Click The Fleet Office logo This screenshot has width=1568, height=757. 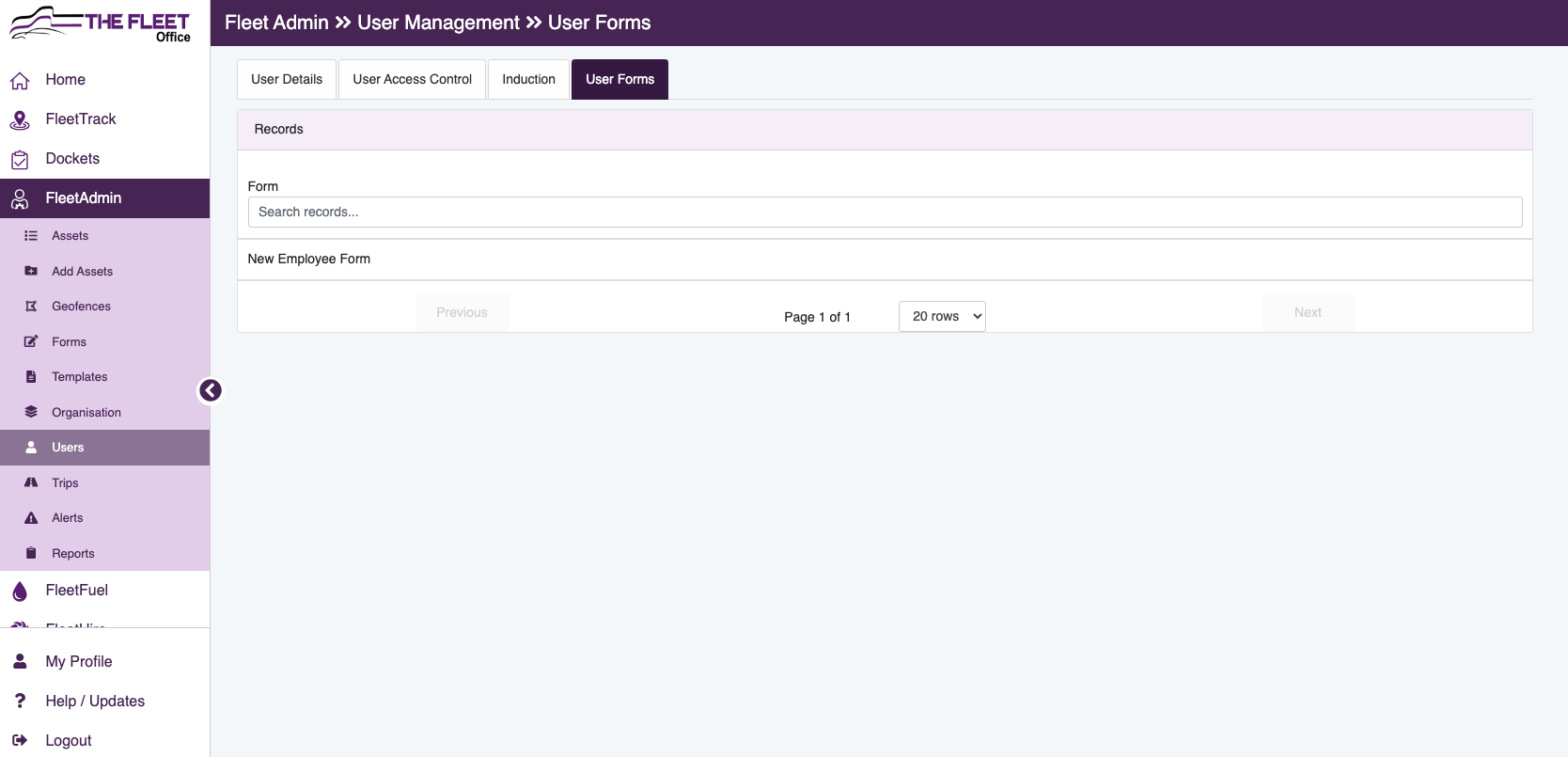click(100, 24)
